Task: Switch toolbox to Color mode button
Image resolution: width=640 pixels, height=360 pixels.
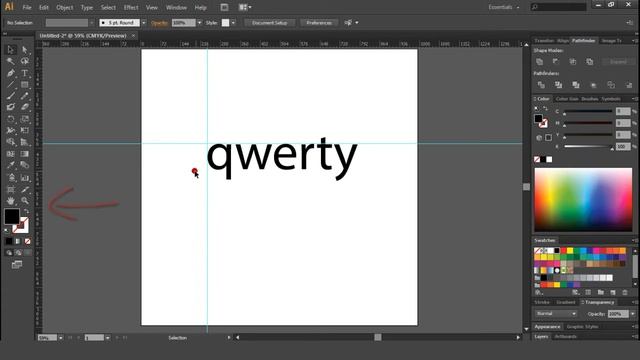Action: pyautogui.click(x=9, y=241)
